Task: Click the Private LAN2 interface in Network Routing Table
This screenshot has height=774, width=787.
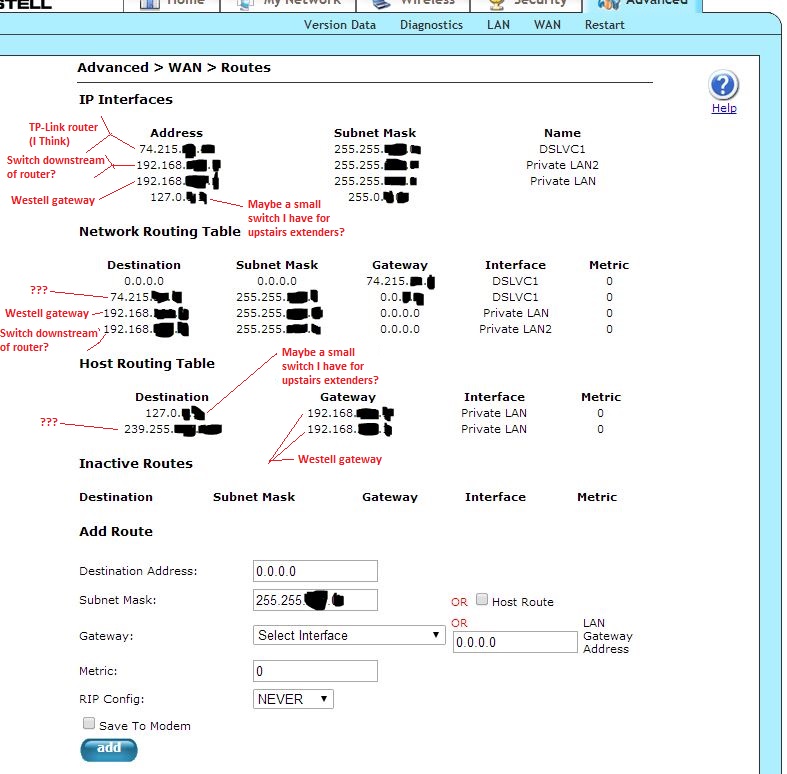Action: pyautogui.click(x=515, y=329)
